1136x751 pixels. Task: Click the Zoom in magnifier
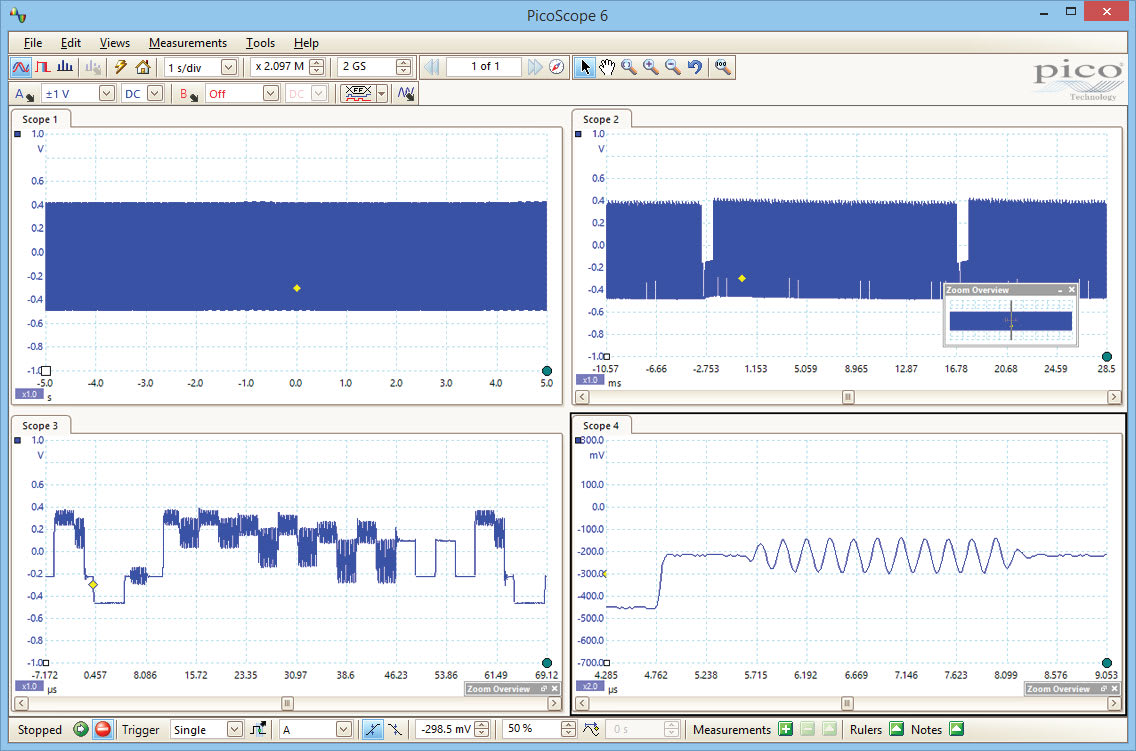[651, 67]
